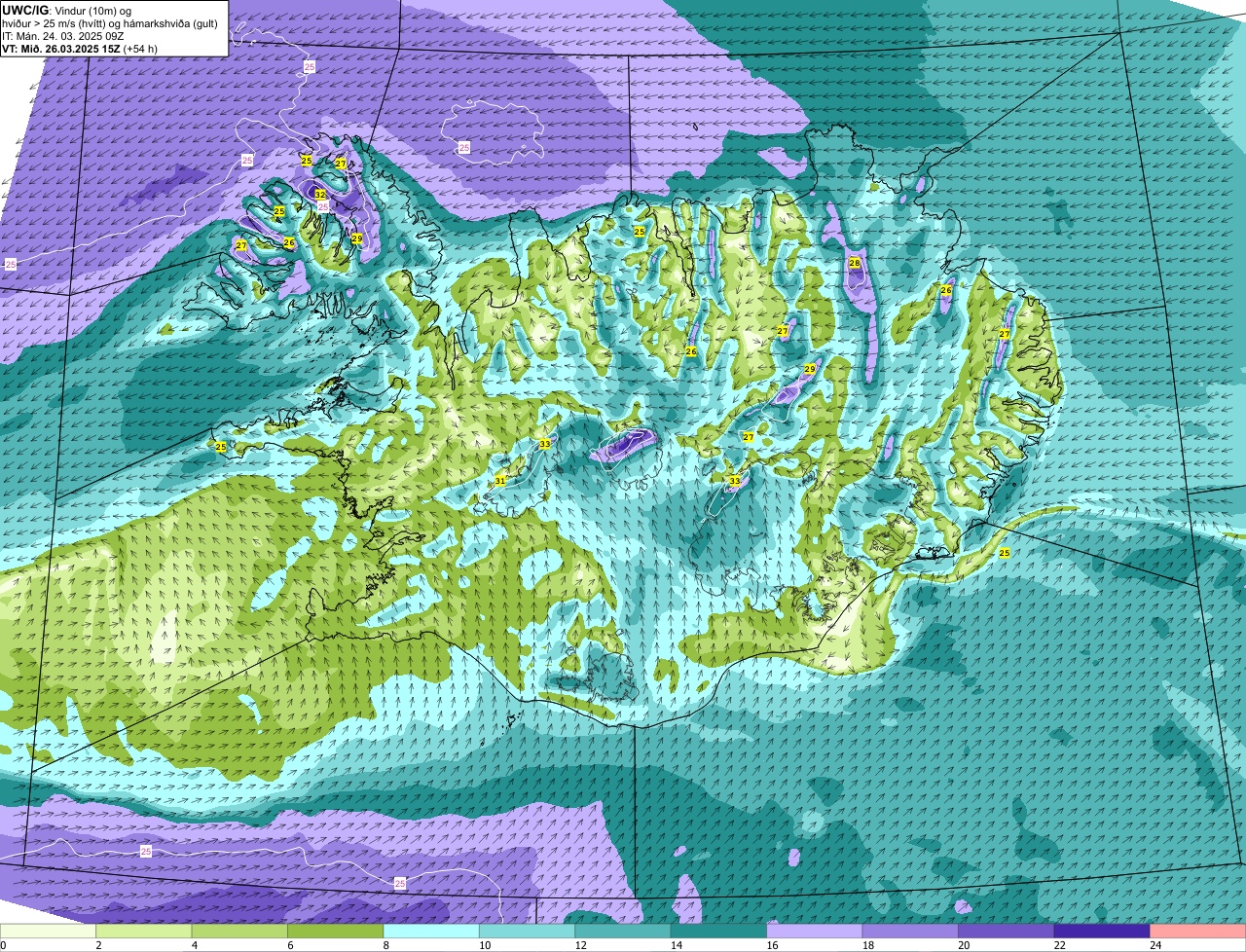Click the legend tick label "6"
This screenshot has height=952, width=1246.
point(288,945)
